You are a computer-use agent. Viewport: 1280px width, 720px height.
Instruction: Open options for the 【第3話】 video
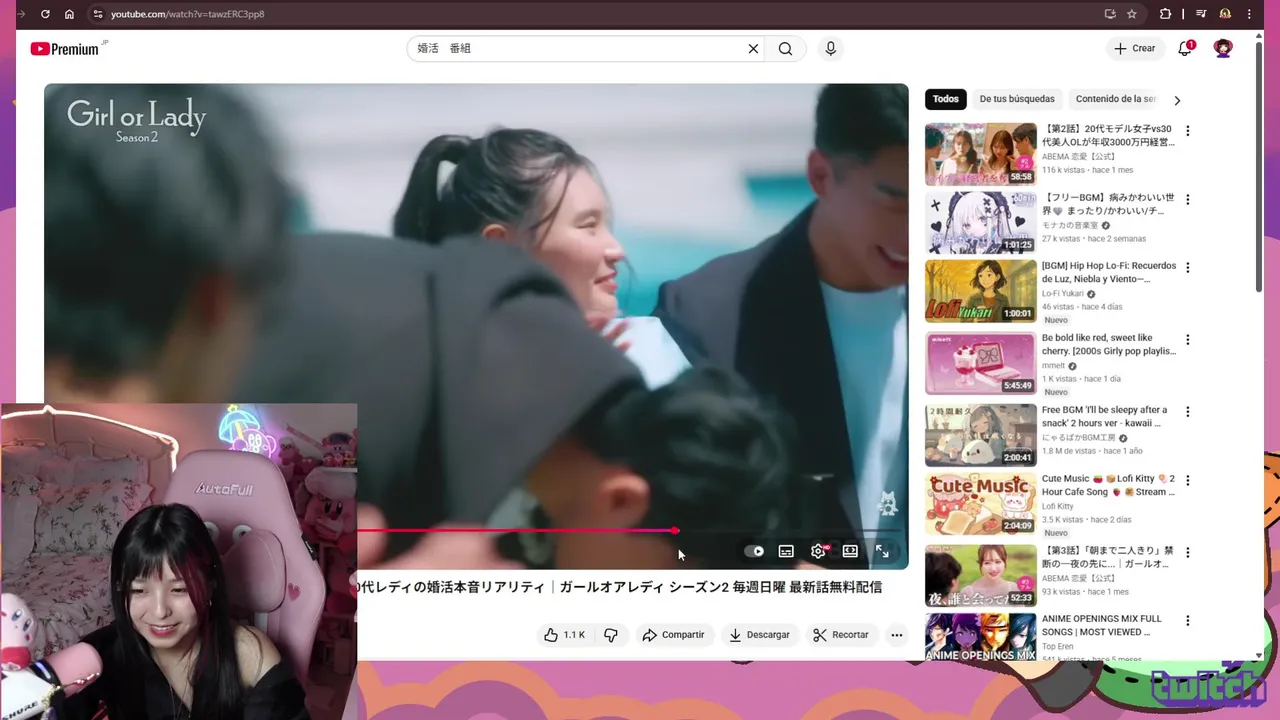pos(1188,552)
